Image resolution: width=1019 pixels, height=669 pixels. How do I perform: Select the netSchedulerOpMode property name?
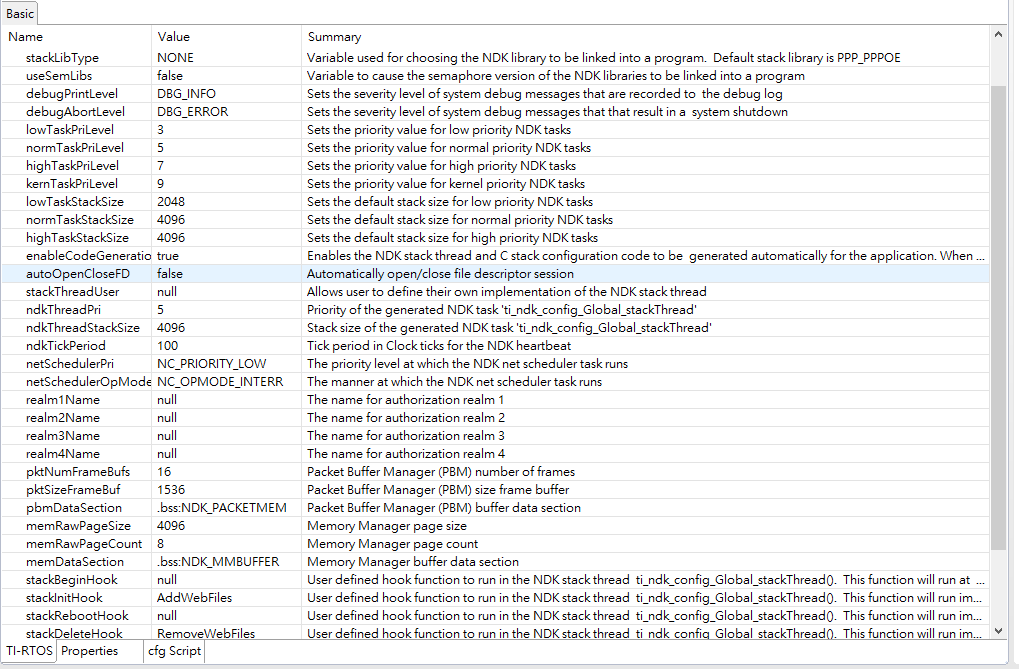[88, 382]
